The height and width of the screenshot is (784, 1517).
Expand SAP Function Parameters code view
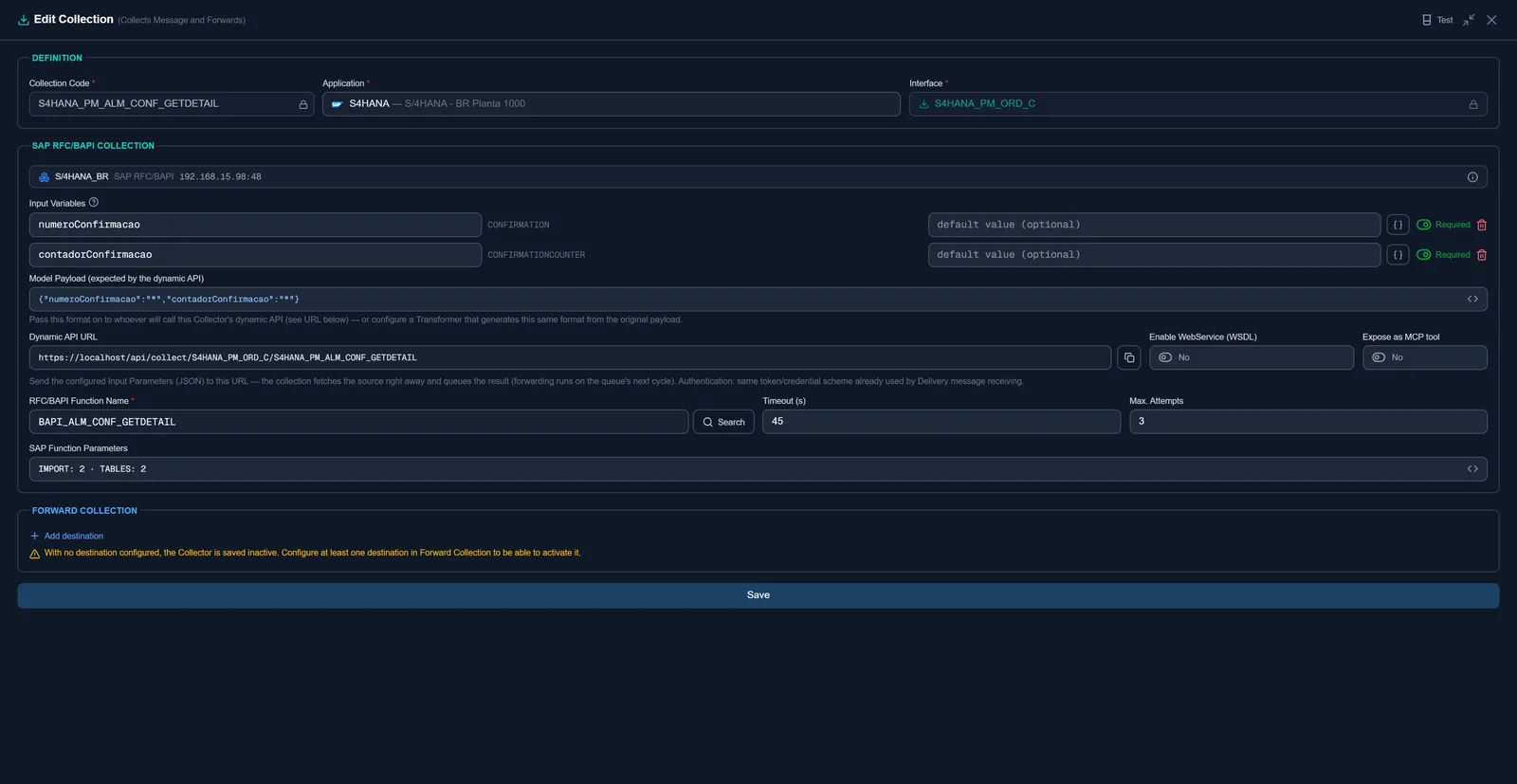click(x=1472, y=469)
